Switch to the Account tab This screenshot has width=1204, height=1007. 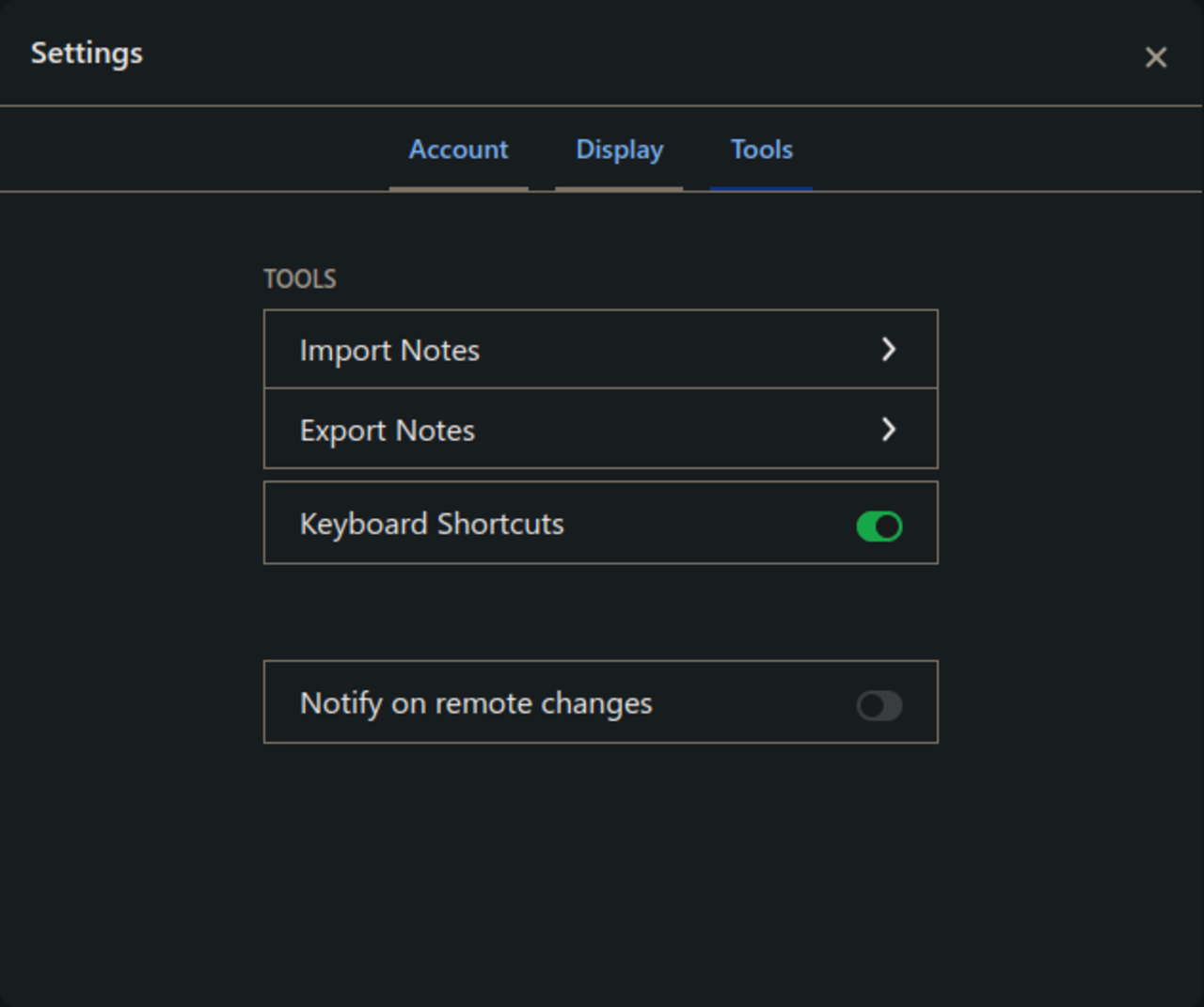tap(458, 149)
